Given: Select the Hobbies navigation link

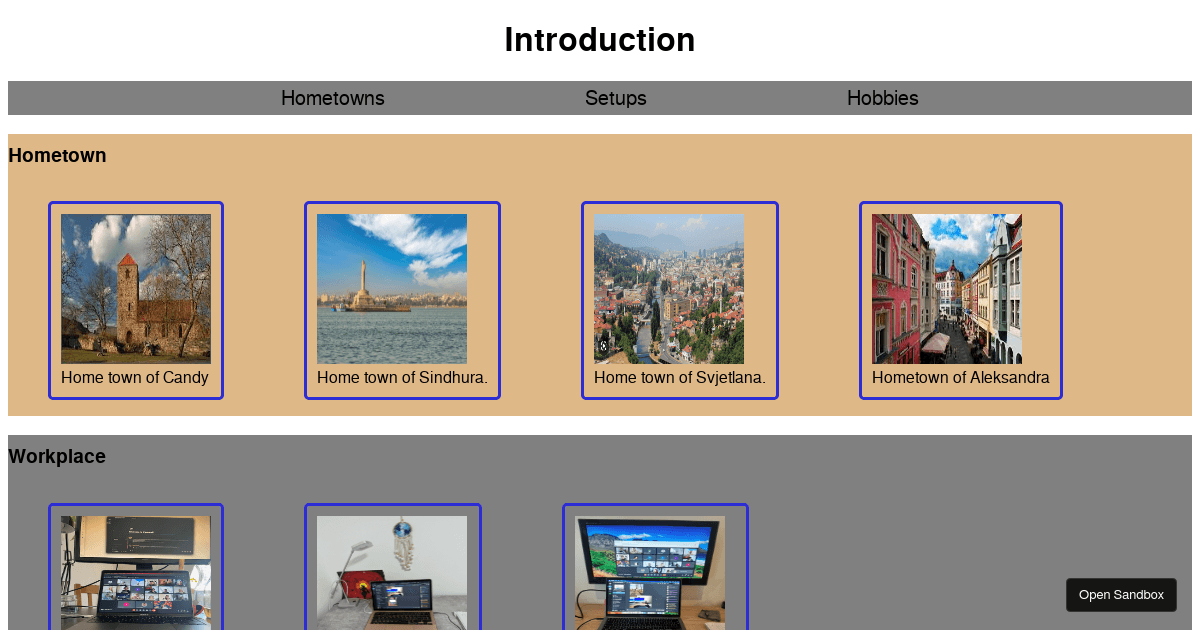Looking at the screenshot, I should [x=883, y=98].
